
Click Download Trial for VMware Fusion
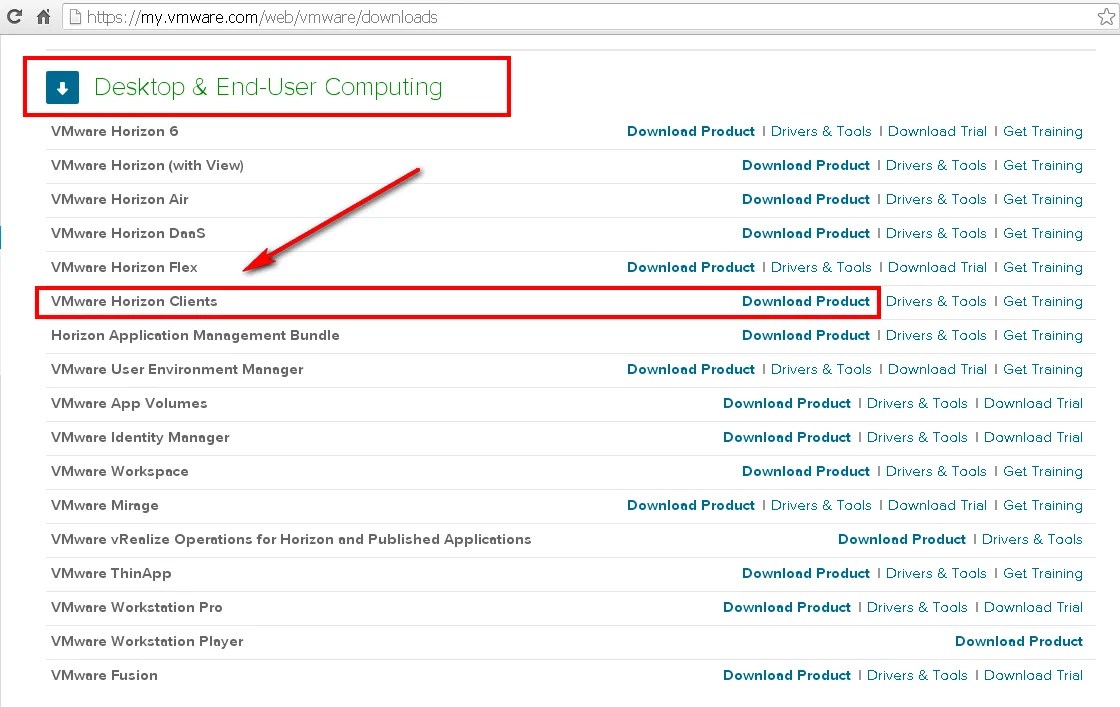pyautogui.click(x=1034, y=676)
